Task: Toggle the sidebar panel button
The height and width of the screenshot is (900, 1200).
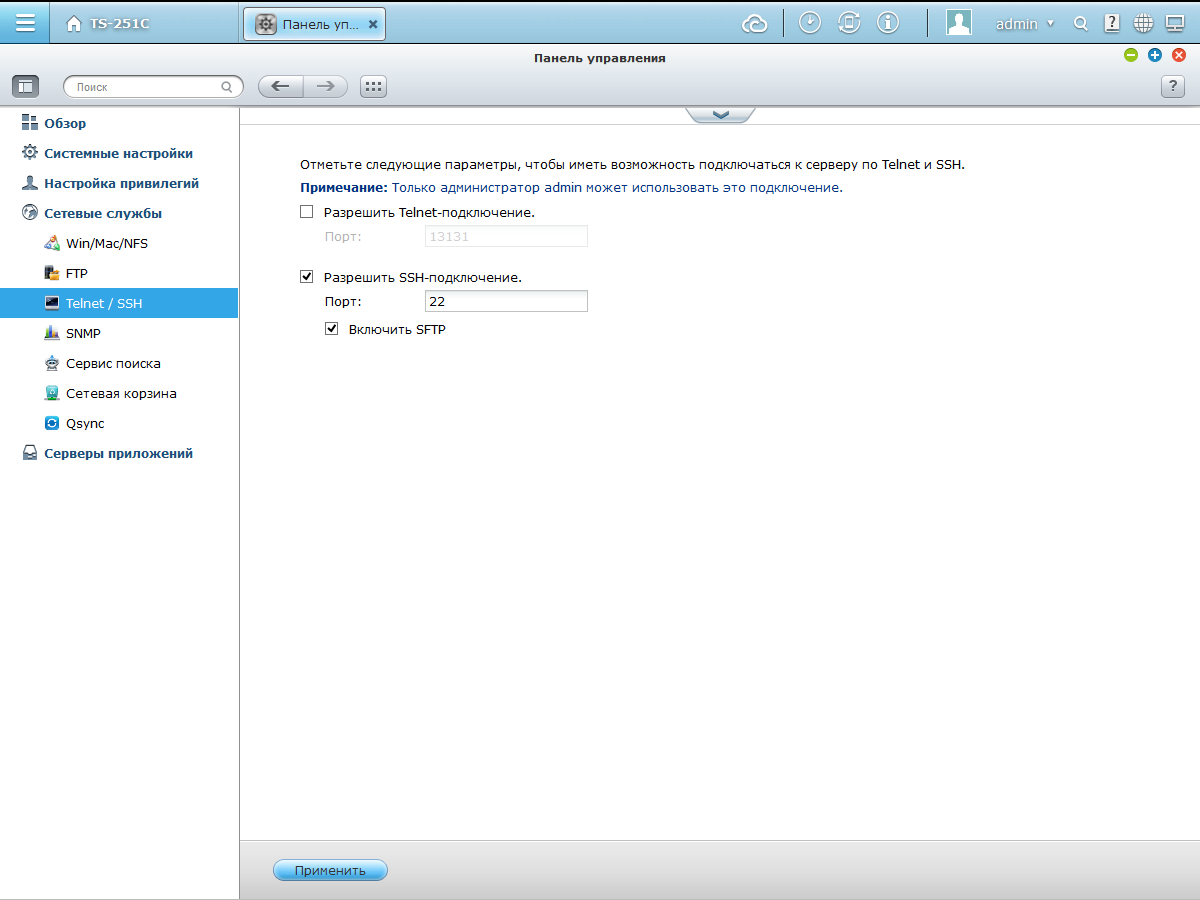Action: pos(25,87)
